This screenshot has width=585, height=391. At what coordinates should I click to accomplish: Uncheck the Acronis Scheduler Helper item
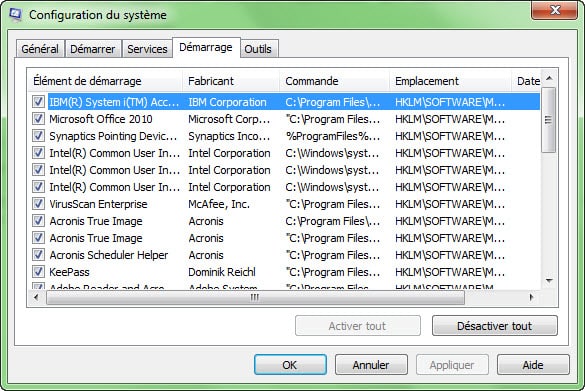pos(38,255)
